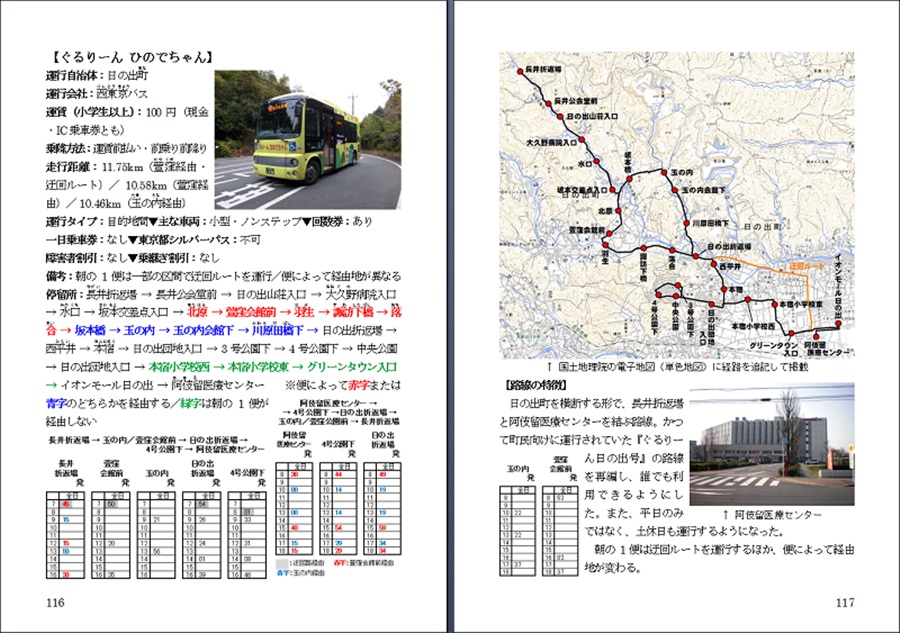Select the legend entry 赤字：萱窪会館前経由

click(x=363, y=563)
